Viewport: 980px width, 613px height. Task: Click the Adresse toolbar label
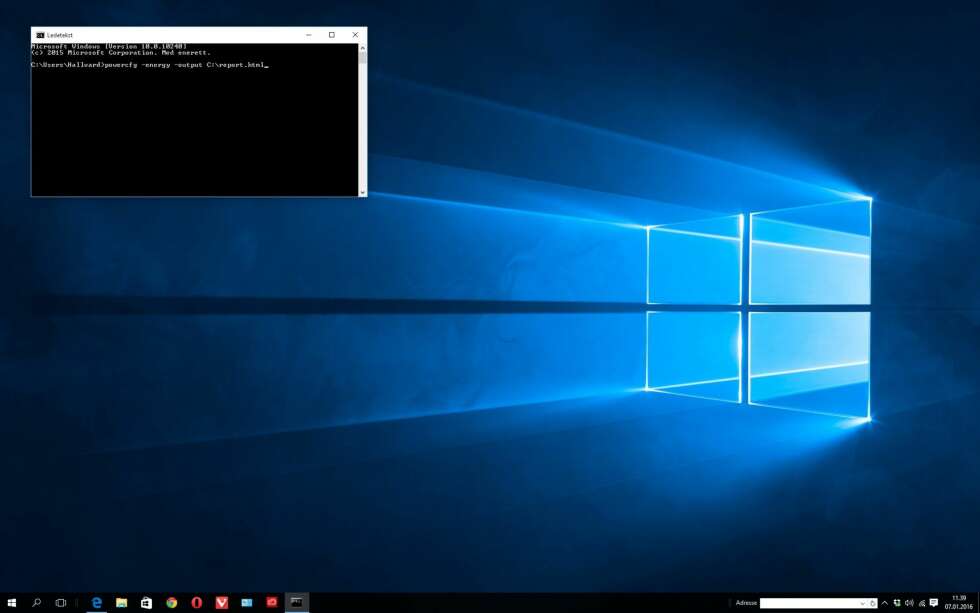[746, 603]
